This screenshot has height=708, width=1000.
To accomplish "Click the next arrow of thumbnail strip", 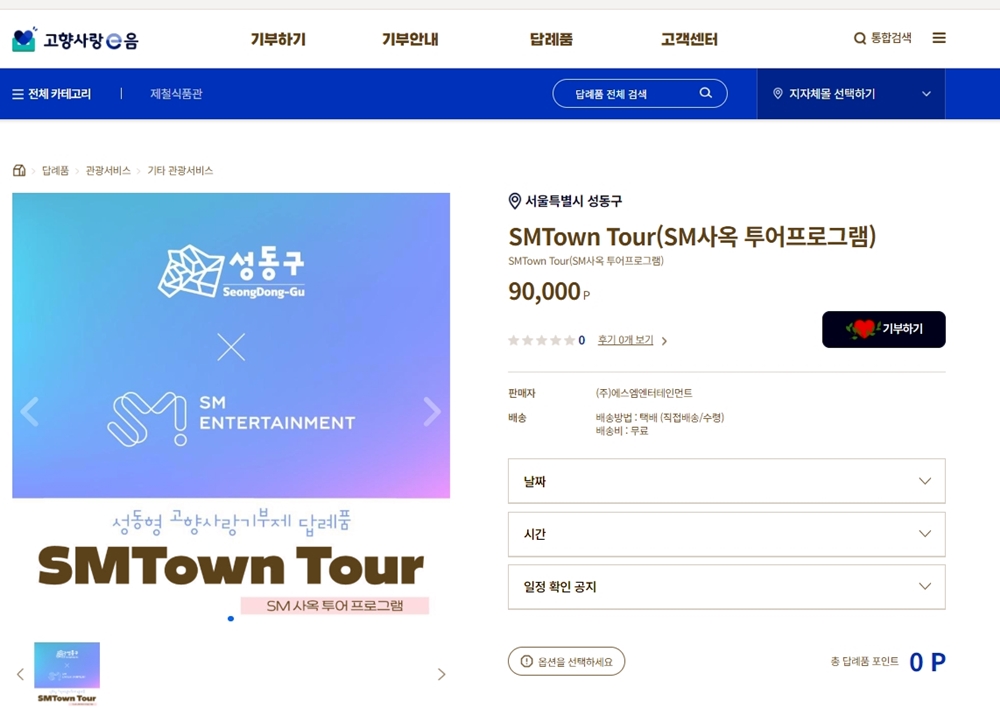I will coord(441,674).
